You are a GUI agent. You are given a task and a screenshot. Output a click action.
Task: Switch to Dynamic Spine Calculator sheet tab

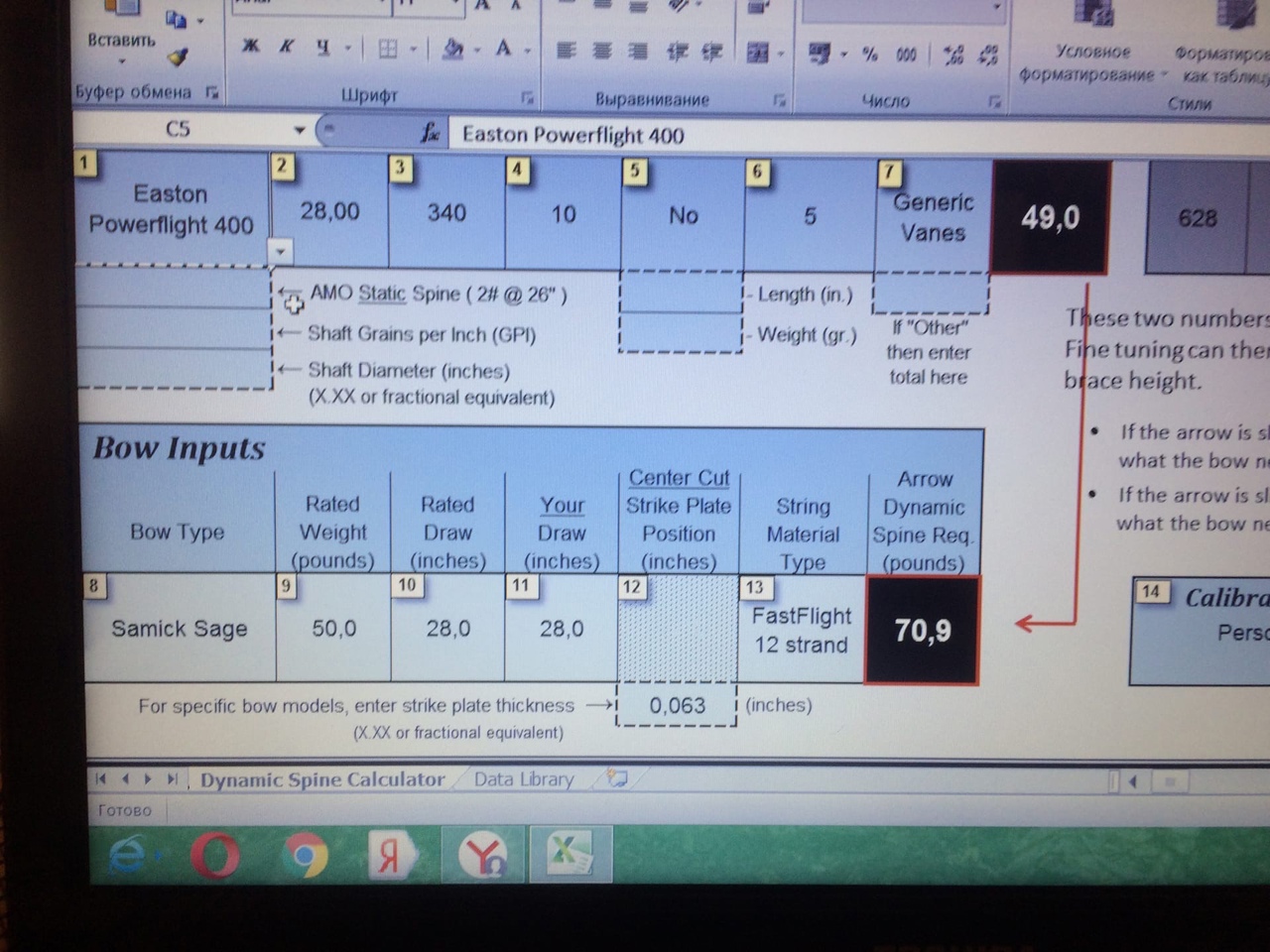point(322,779)
